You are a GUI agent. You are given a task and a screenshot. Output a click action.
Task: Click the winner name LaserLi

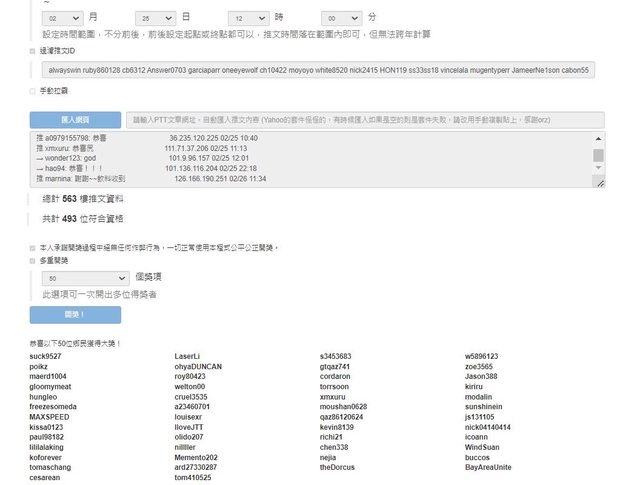[187, 356]
